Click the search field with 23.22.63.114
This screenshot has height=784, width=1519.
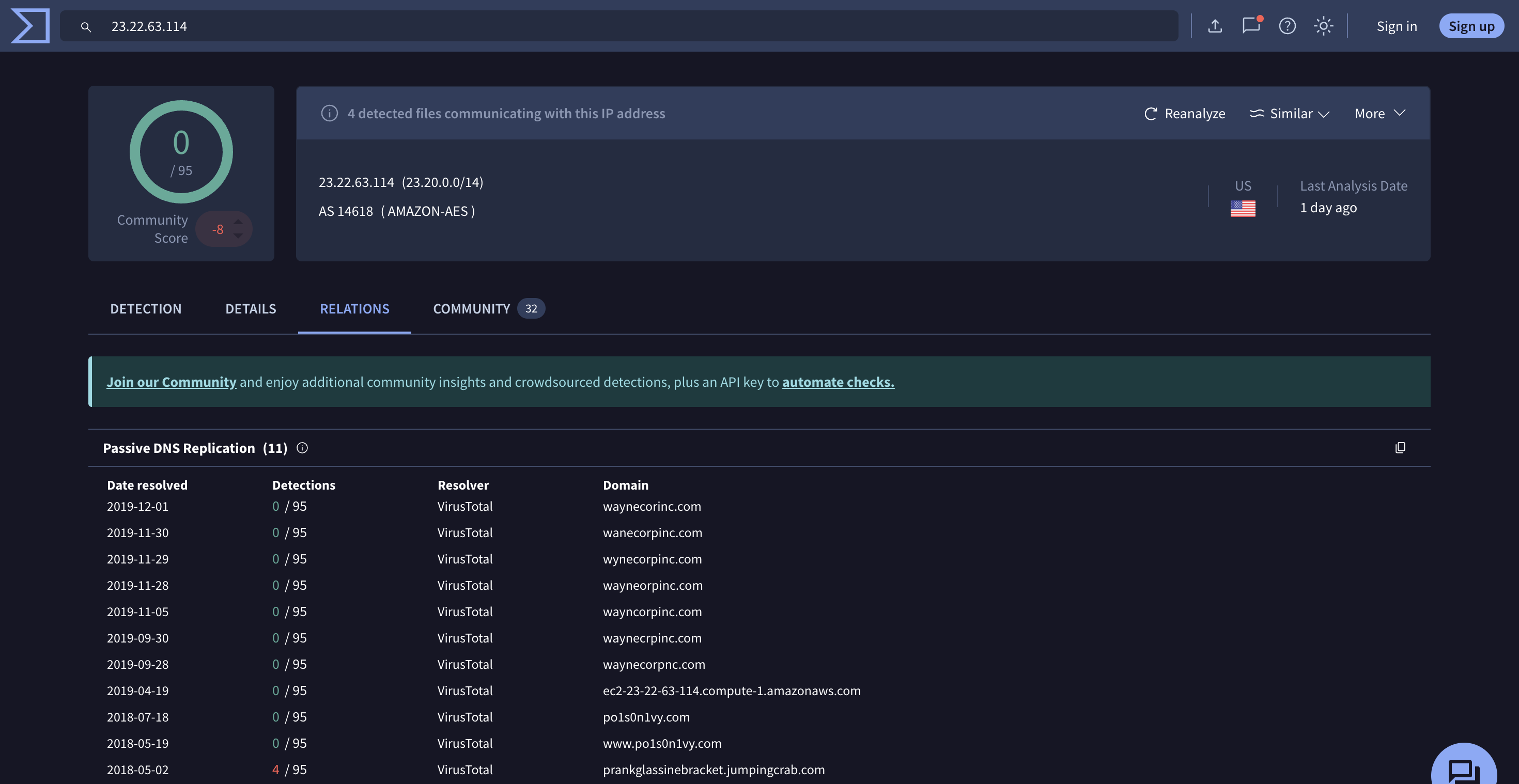coord(619,26)
